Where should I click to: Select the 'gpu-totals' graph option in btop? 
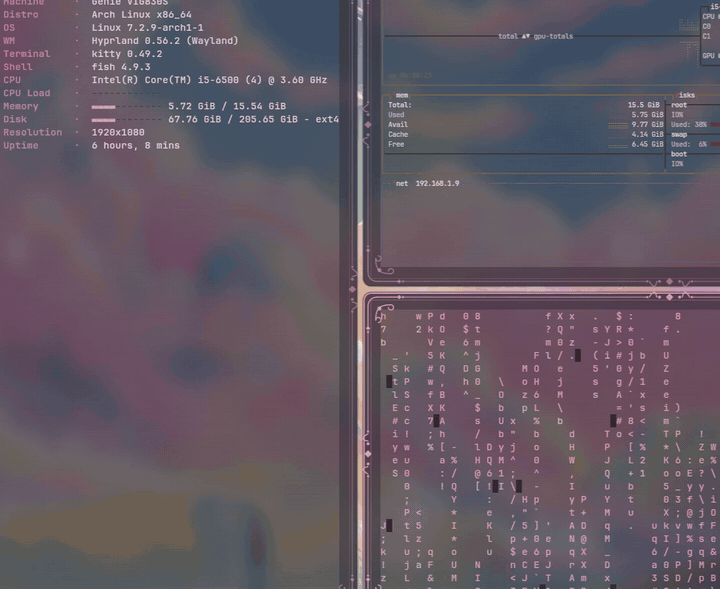(553, 36)
